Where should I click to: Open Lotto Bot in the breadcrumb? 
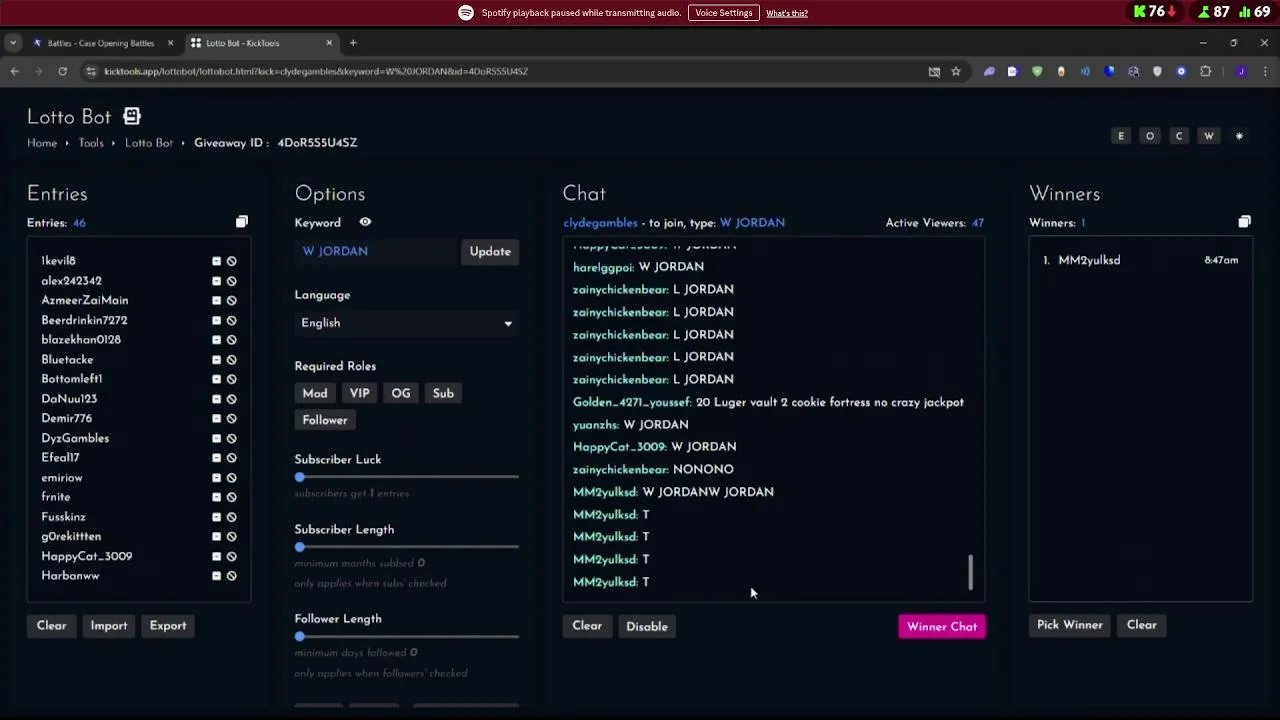(149, 143)
